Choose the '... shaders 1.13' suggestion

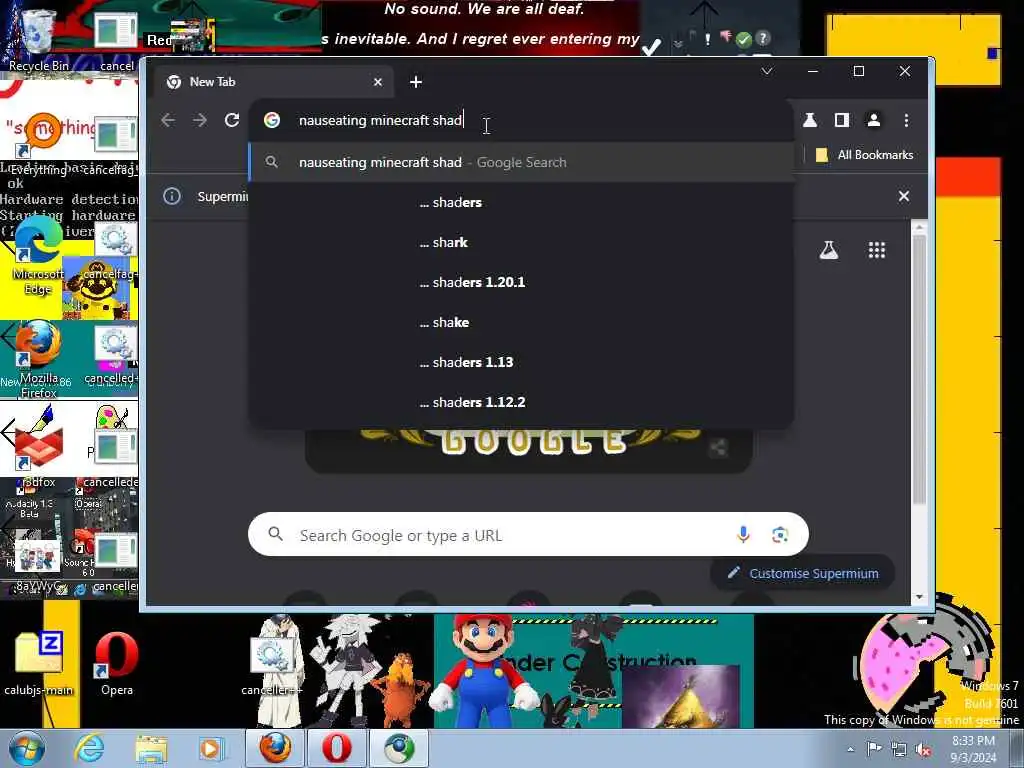click(x=521, y=362)
